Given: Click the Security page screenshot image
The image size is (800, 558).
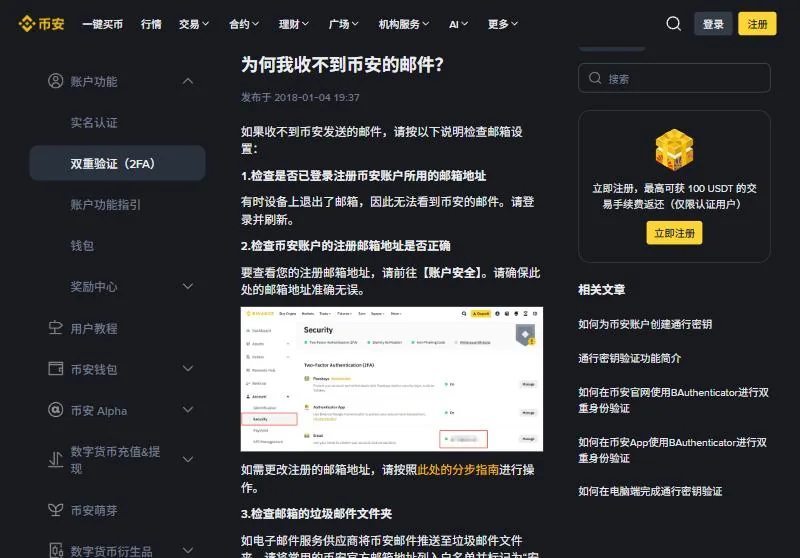Looking at the screenshot, I should click(x=391, y=379).
